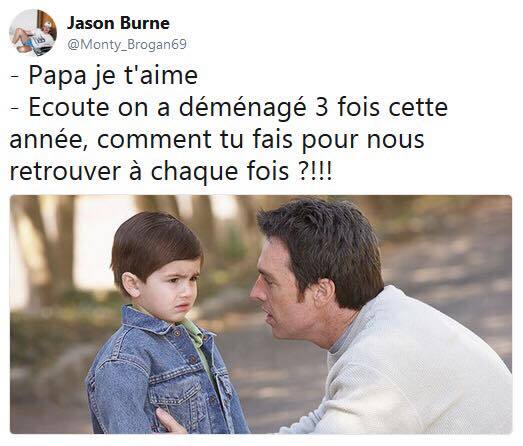The image size is (523, 446).
Task: Click the number '3' in the tweet text
Action: [x=322, y=108]
